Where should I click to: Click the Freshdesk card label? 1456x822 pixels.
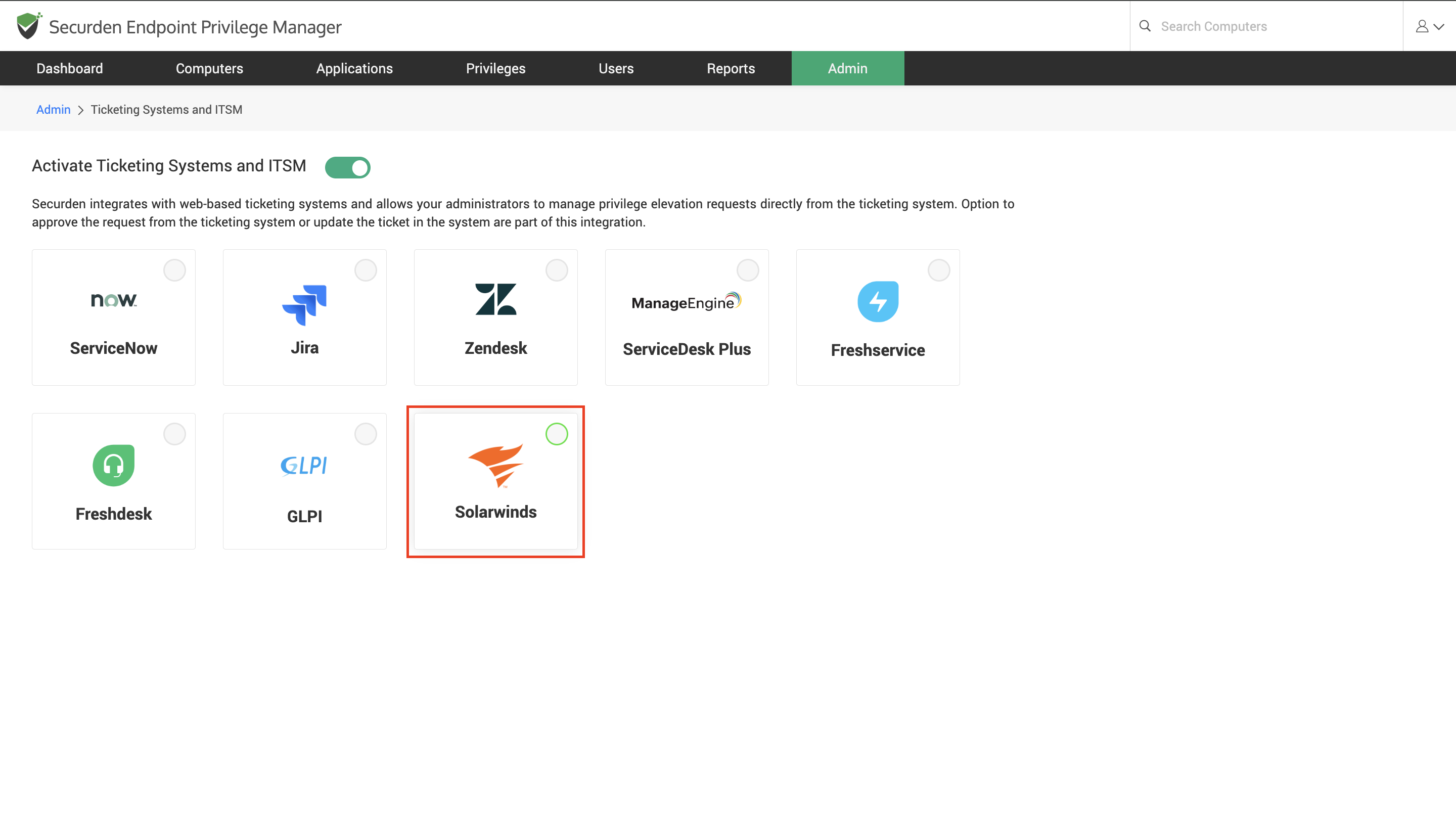(x=114, y=514)
